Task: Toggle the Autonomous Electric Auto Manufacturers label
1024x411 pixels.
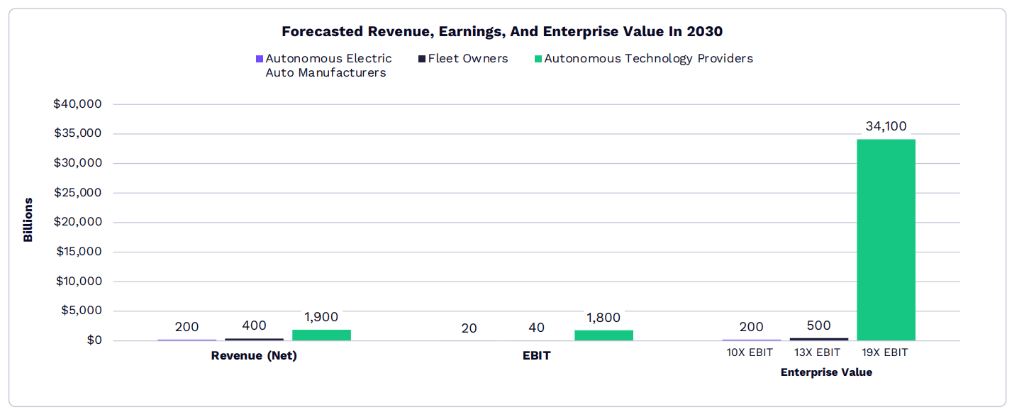Action: coord(328,66)
